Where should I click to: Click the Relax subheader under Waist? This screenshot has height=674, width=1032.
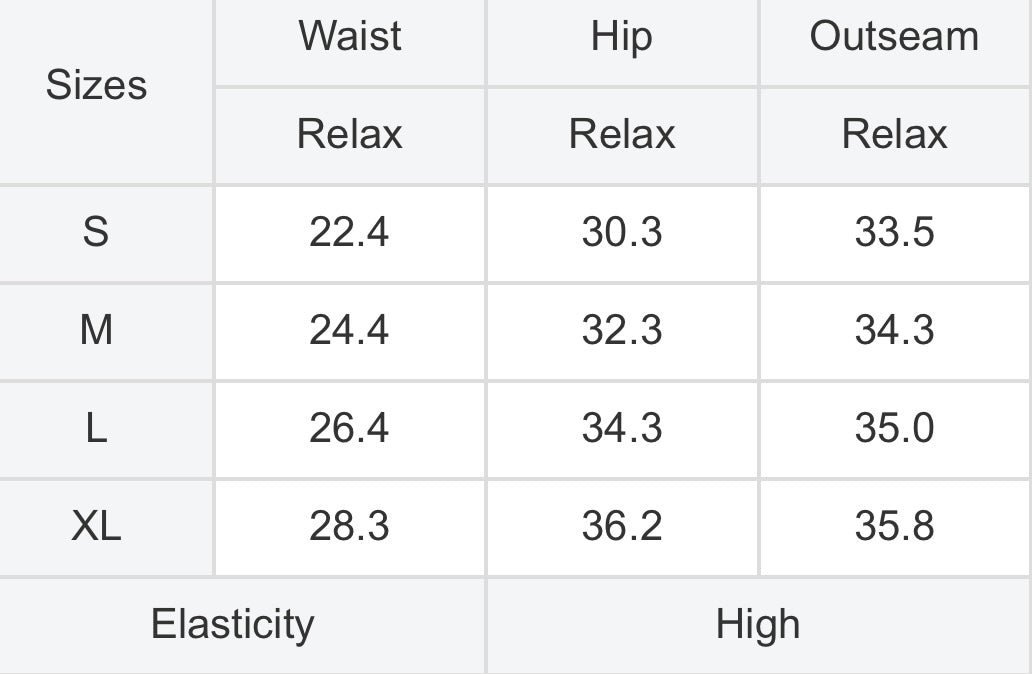tap(349, 134)
